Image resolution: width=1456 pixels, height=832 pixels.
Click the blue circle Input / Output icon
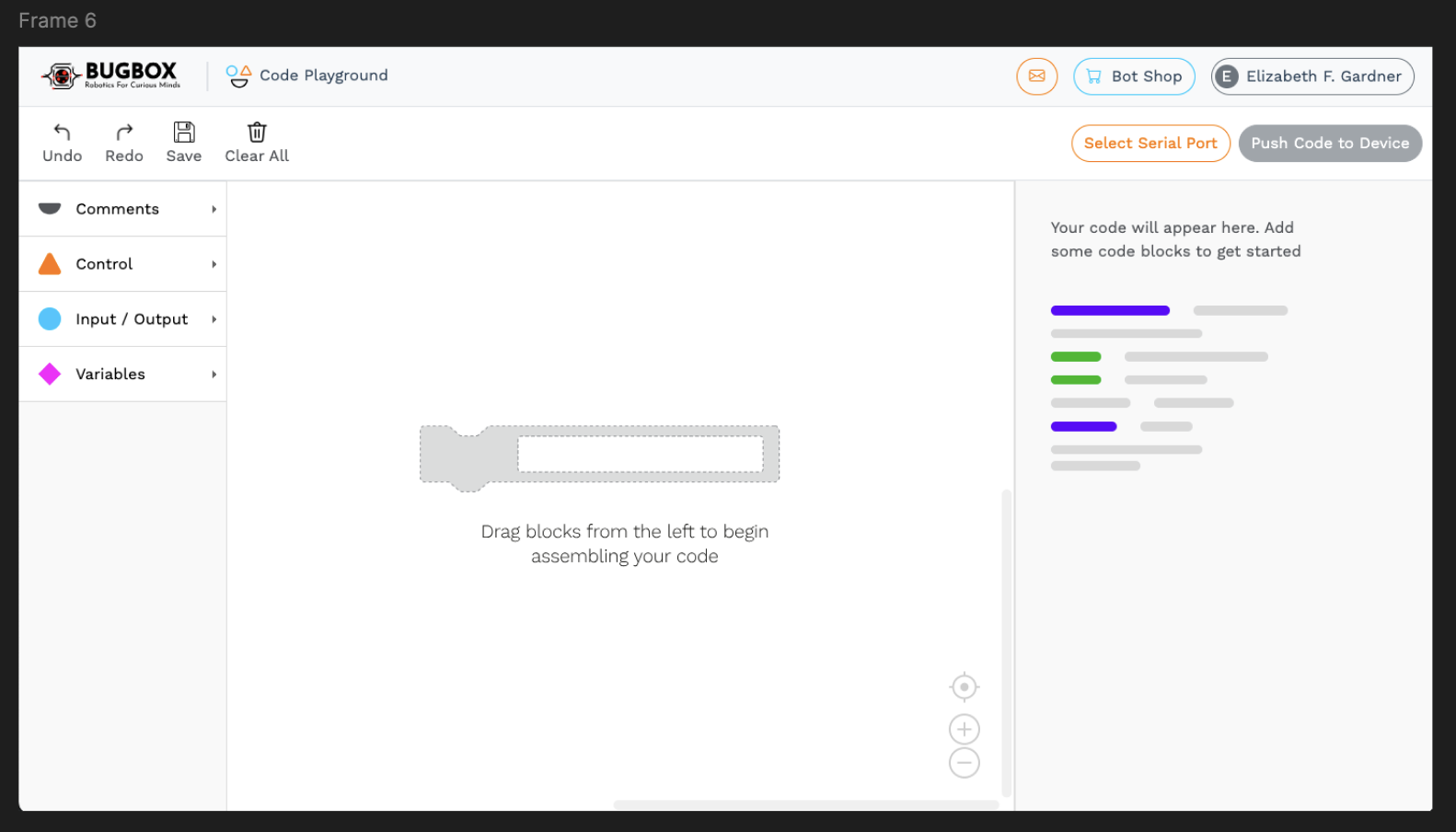pos(50,318)
